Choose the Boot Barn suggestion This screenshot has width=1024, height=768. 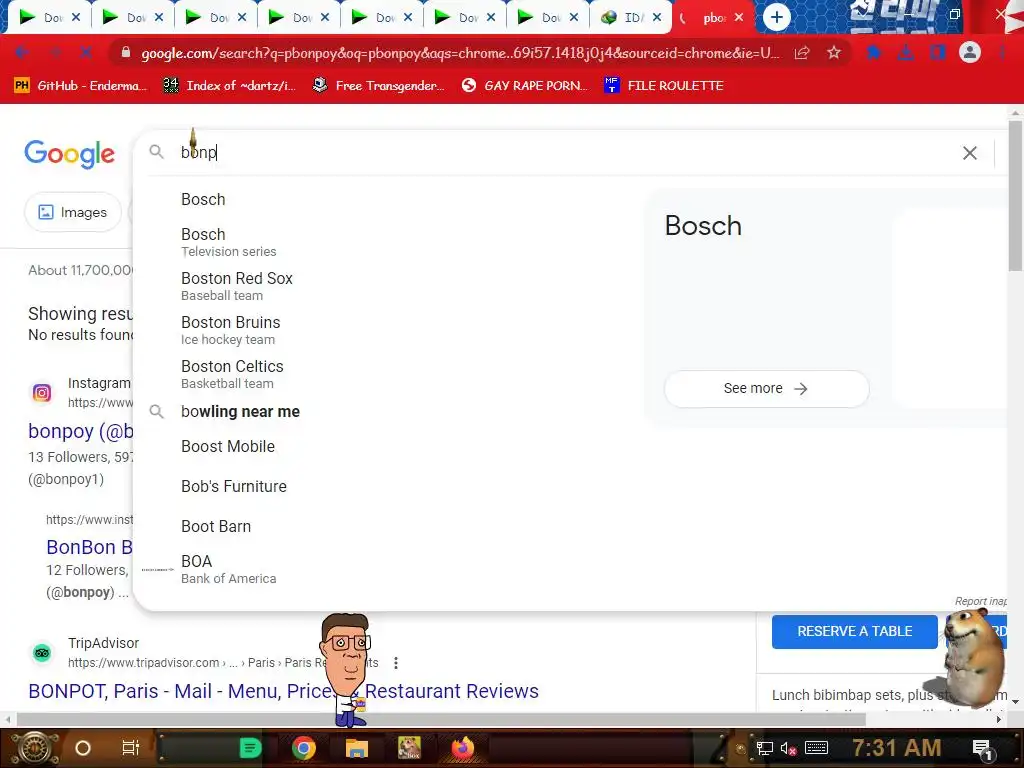[216, 526]
